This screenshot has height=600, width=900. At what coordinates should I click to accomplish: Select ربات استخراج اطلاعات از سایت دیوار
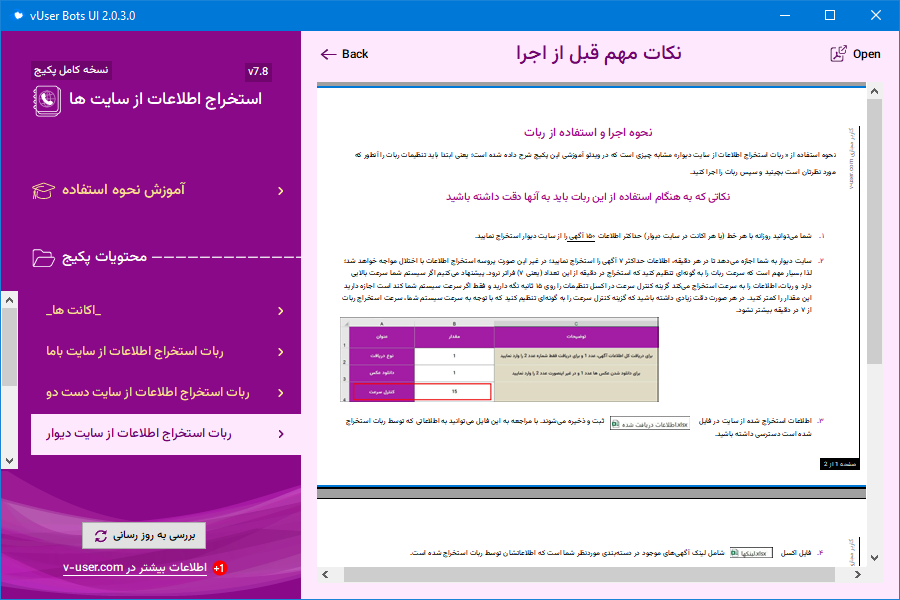[166, 434]
